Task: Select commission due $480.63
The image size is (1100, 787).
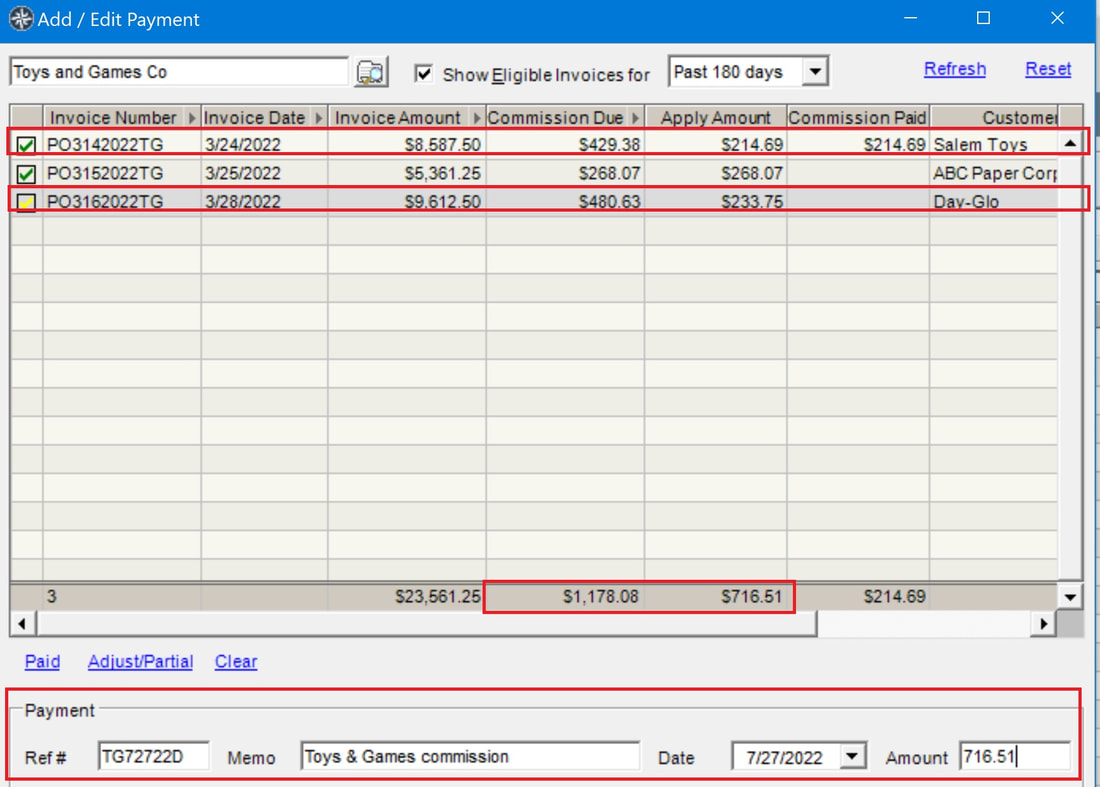Action: tap(565, 202)
